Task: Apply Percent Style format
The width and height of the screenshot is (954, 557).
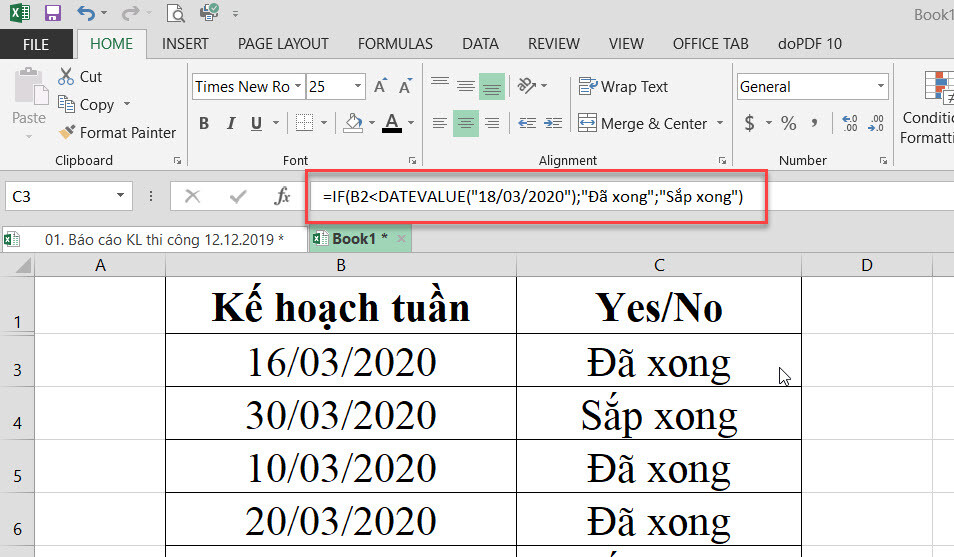Action: 789,123
